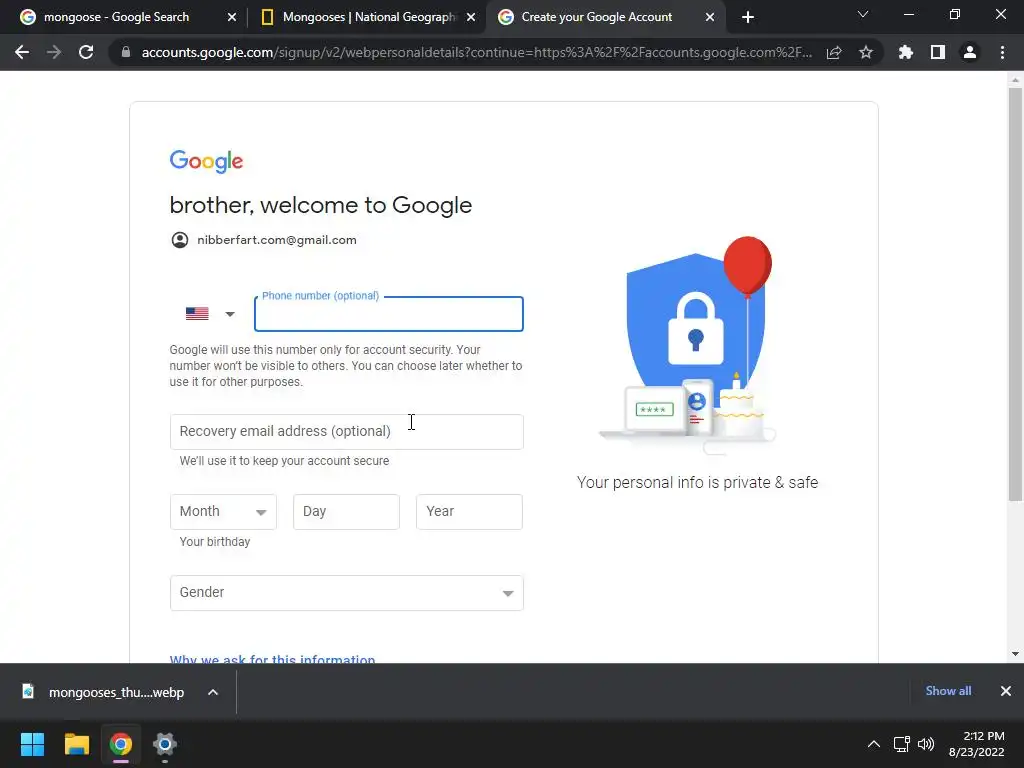1024x768 pixels.
Task: Open File Explorer from the taskbar
Action: [x=76, y=744]
